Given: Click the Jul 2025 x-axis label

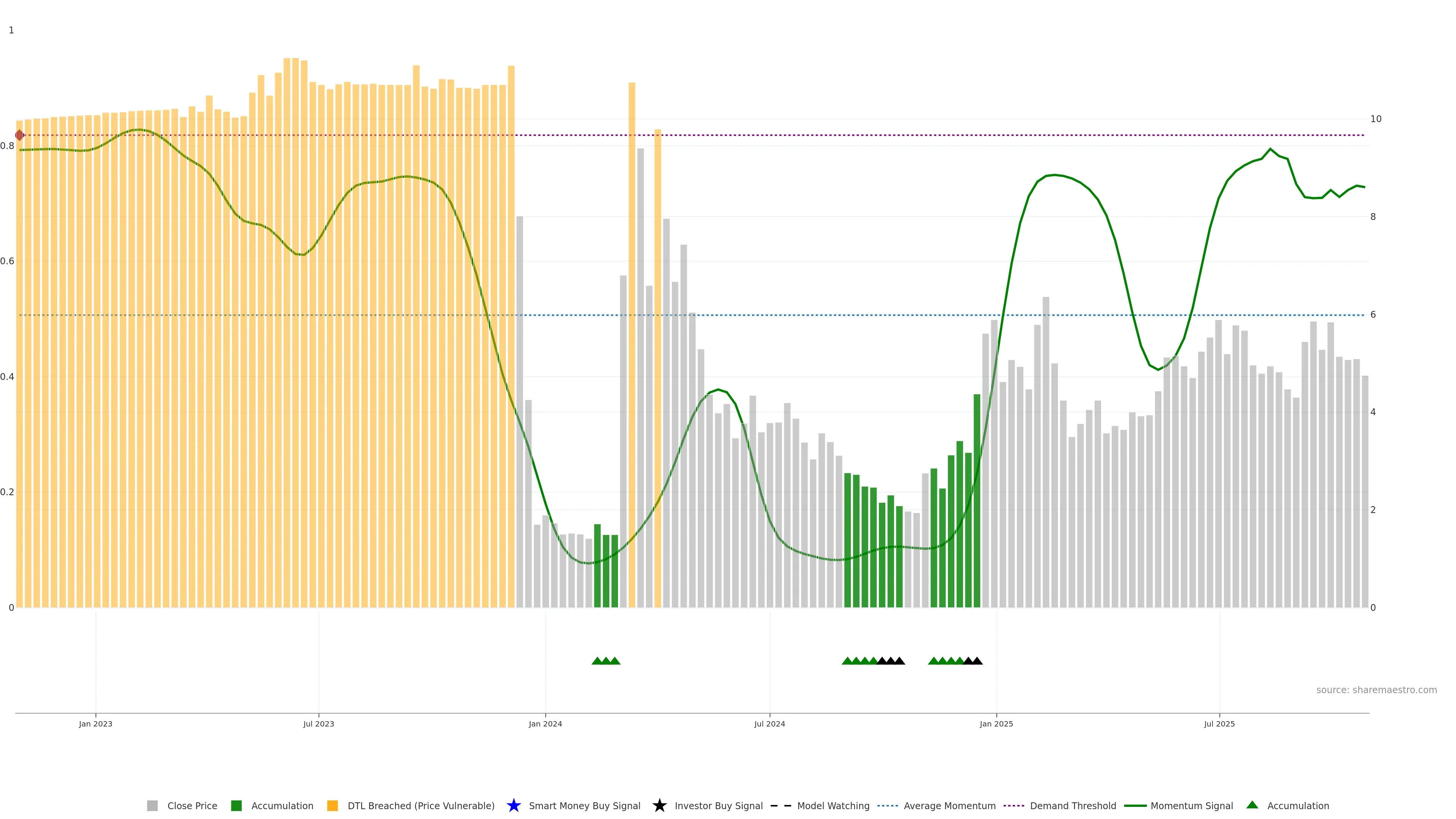Looking at the screenshot, I should [1219, 723].
